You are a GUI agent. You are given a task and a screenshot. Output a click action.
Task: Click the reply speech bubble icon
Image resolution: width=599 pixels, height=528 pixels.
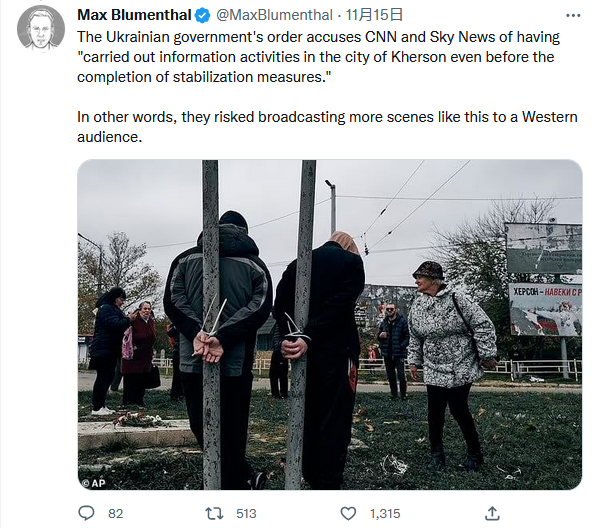[86, 513]
